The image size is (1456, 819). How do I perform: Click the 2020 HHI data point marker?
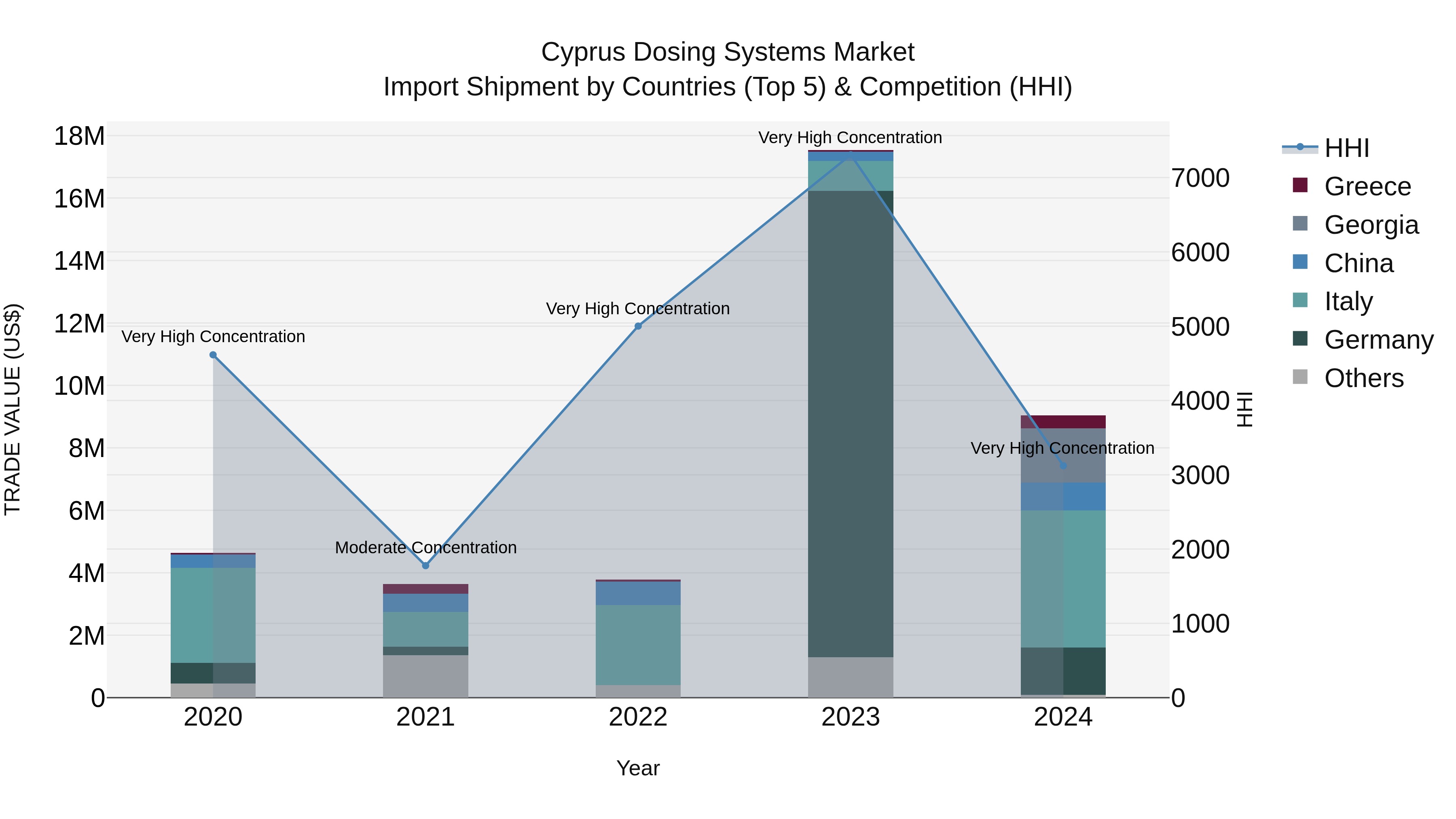[x=213, y=355]
